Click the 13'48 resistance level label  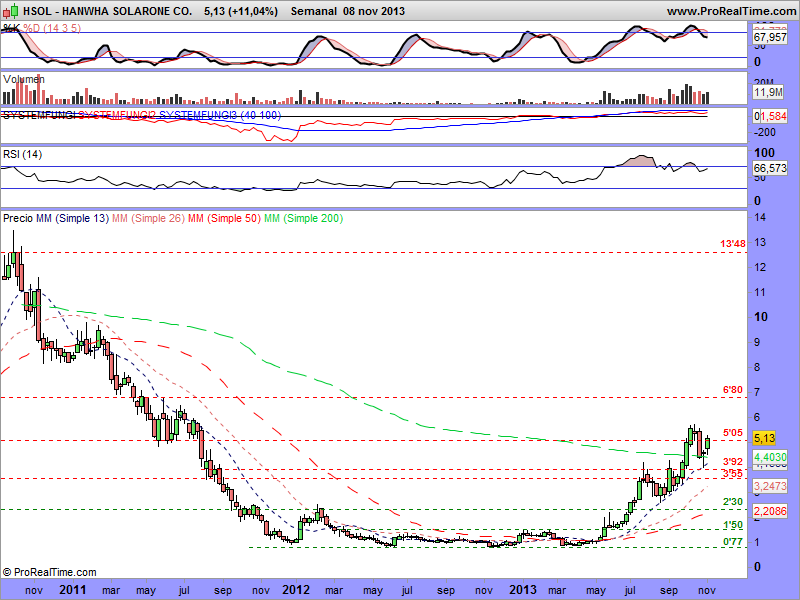(x=733, y=244)
